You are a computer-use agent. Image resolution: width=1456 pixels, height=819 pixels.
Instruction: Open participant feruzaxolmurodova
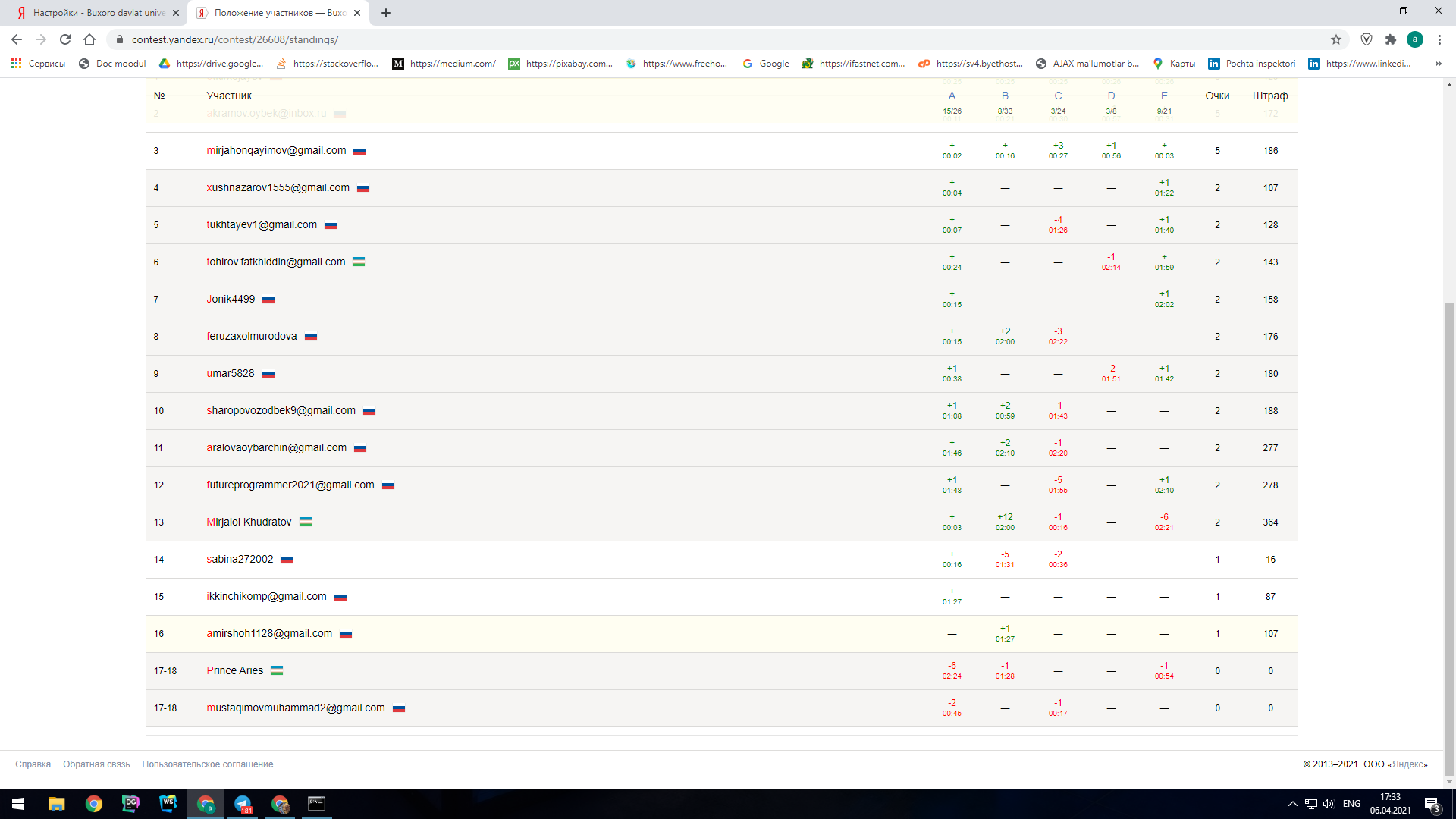(251, 336)
